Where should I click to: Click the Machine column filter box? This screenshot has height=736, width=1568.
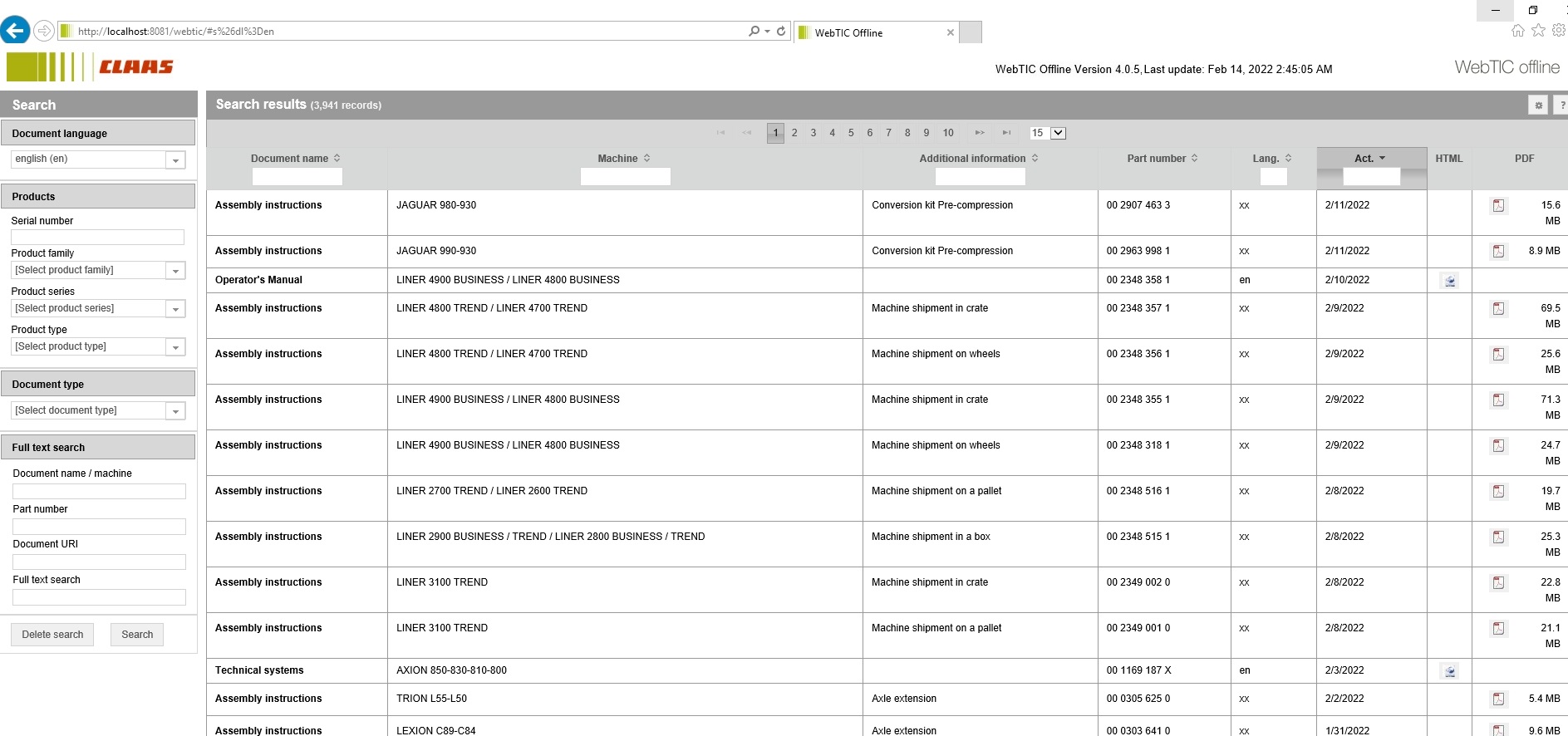[625, 176]
